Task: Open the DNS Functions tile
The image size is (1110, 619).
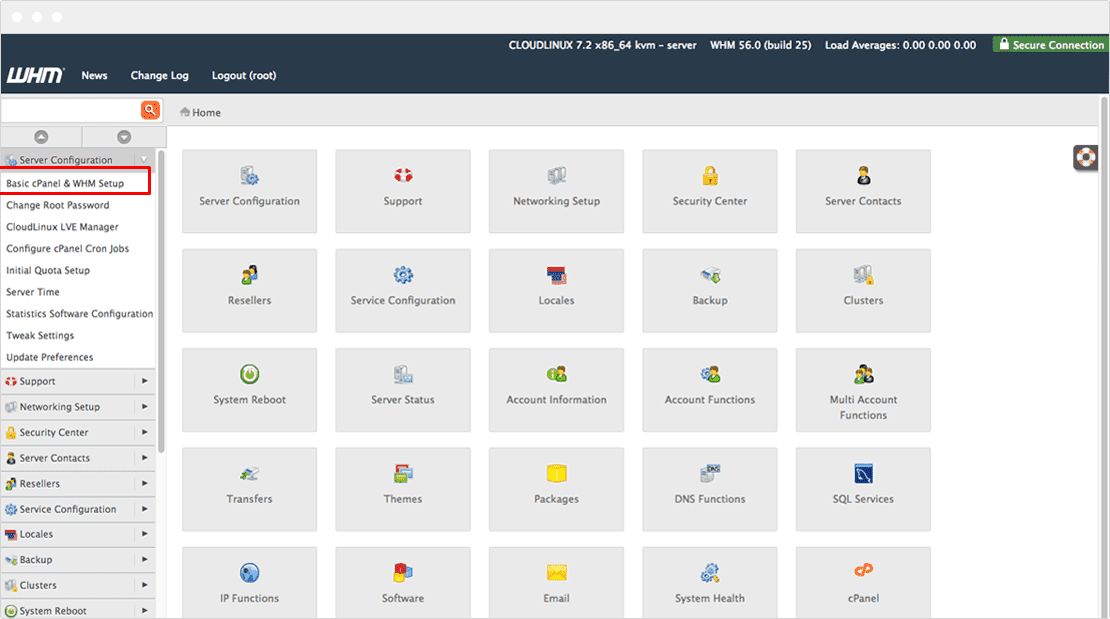Action: click(709, 489)
